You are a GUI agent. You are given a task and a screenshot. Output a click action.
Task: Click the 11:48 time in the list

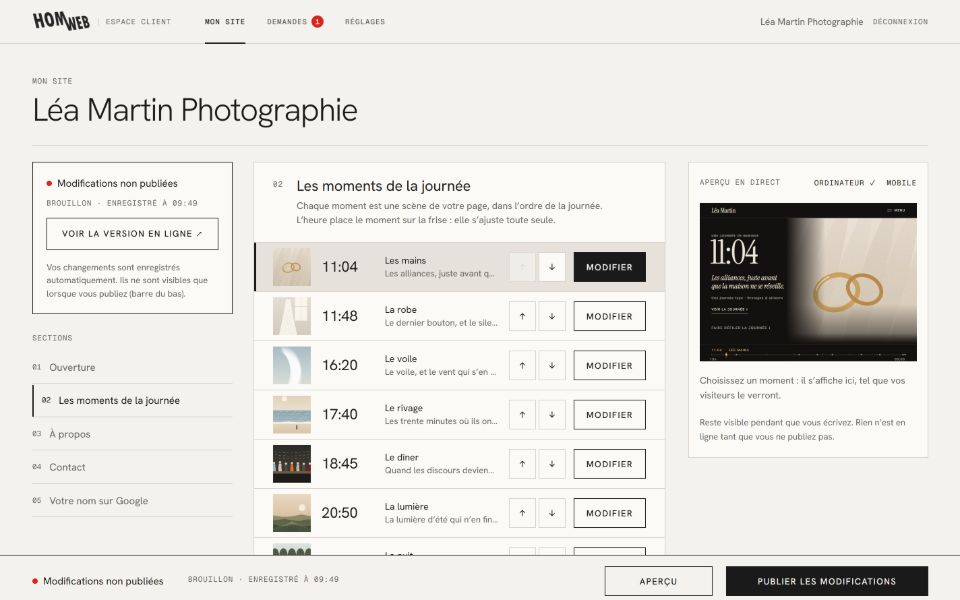pyautogui.click(x=340, y=317)
